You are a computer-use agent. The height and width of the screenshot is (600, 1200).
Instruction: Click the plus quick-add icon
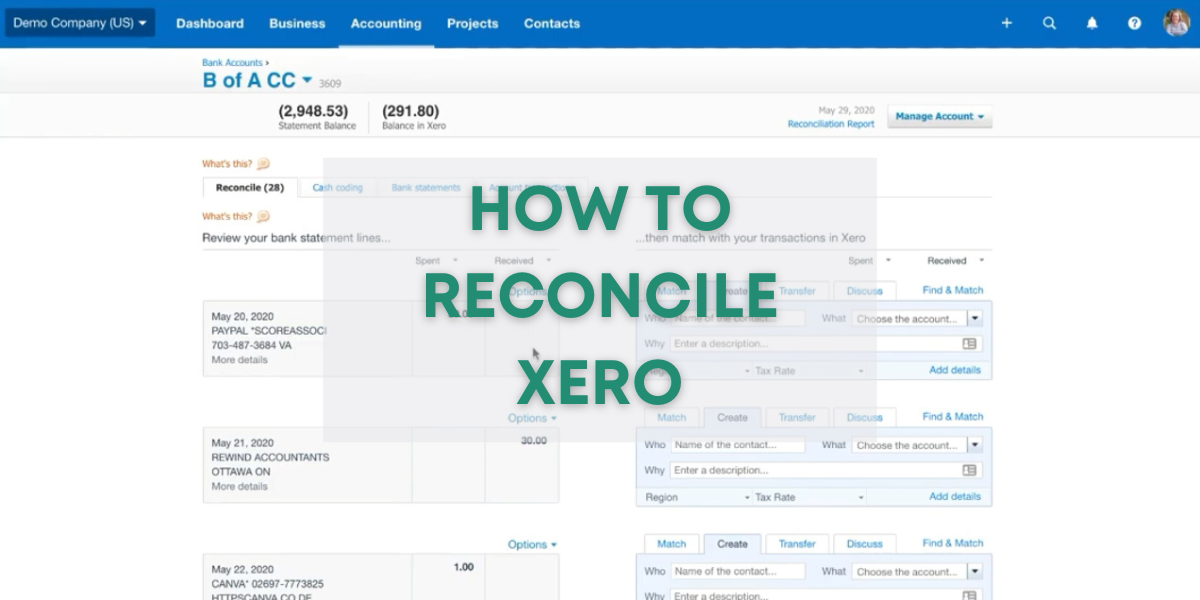click(x=1006, y=23)
